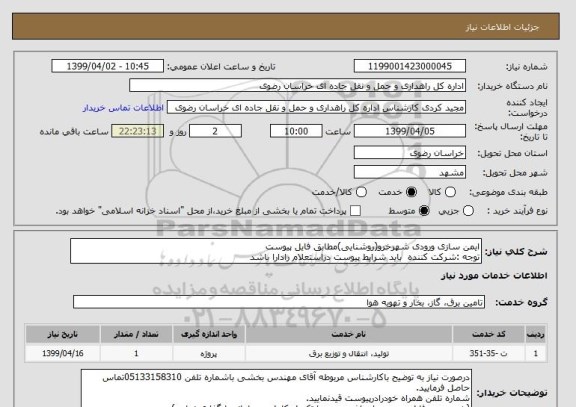Image resolution: width=576 pixels, height=407 pixels.
Task: Click the remaining time countdown 22:23:13
Action: click(137, 131)
